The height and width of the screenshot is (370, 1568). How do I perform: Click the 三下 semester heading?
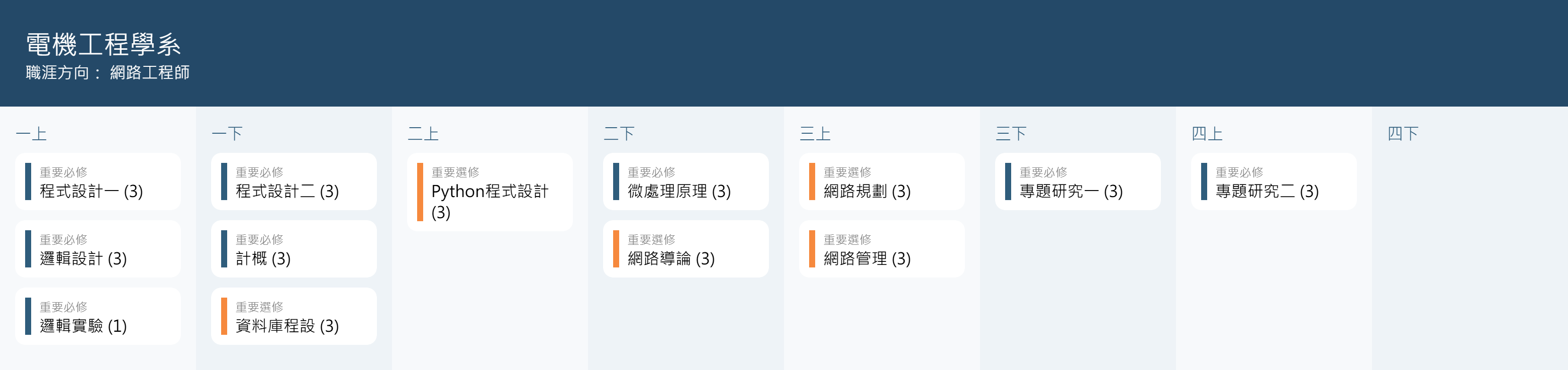[x=1011, y=134]
